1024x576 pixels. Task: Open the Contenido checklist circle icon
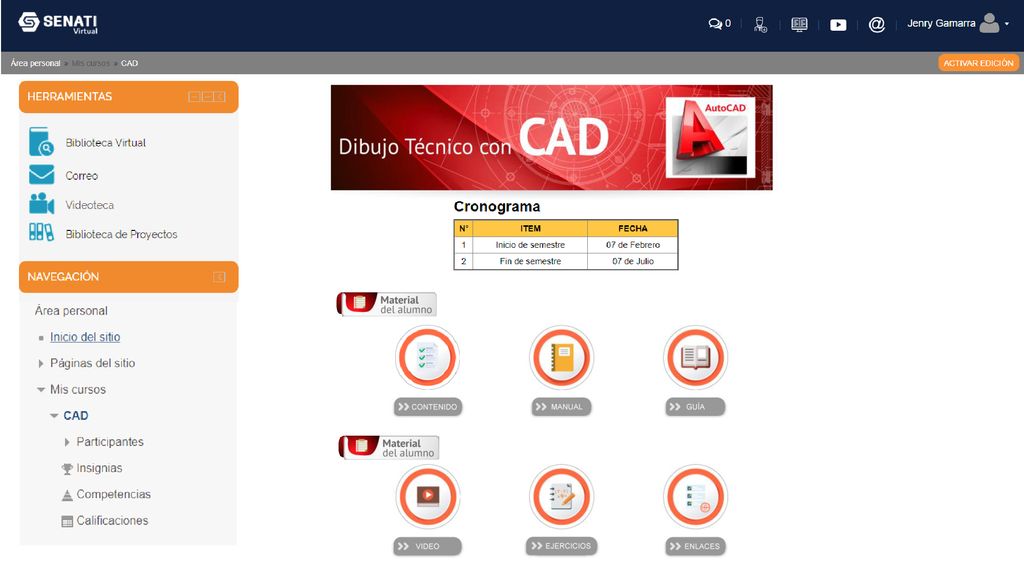[x=428, y=358]
